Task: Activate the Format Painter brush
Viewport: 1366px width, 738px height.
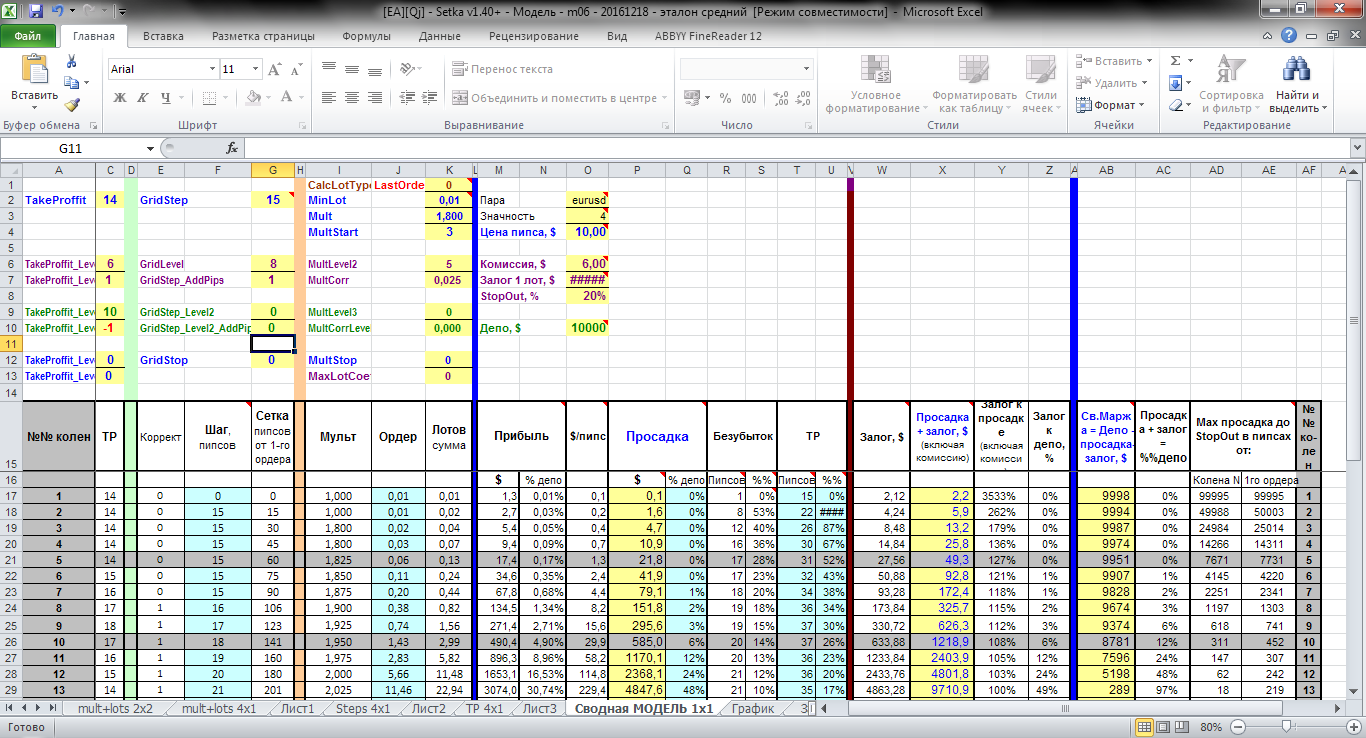Action: tap(71, 105)
